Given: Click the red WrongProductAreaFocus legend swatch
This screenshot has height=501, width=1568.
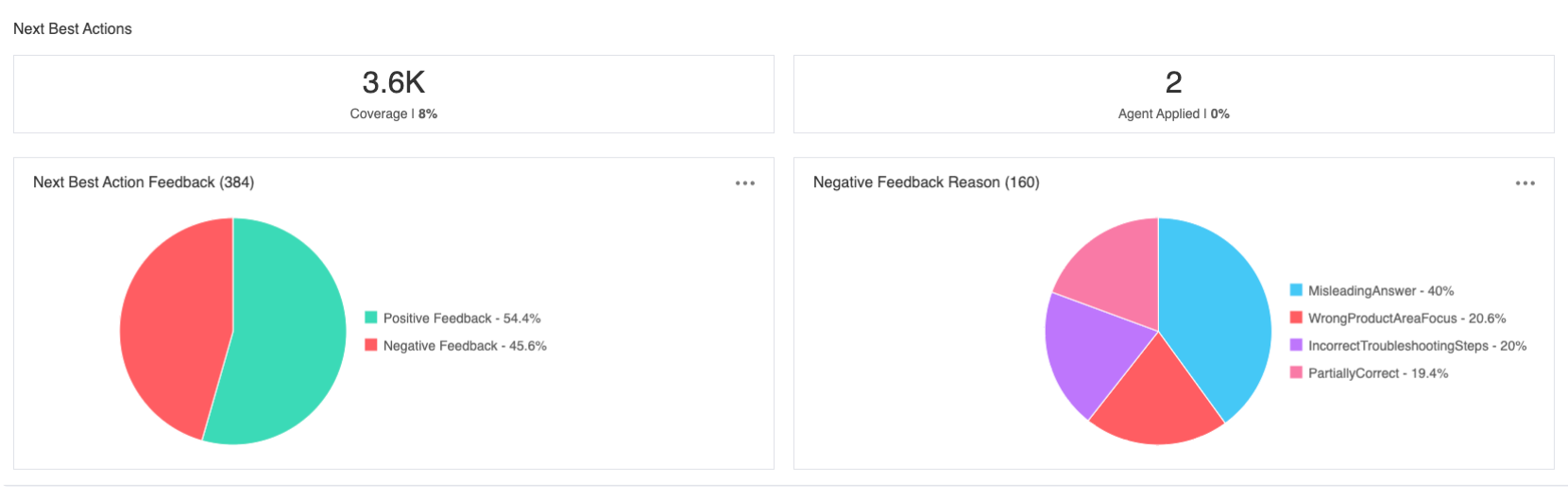Looking at the screenshot, I should click(x=1296, y=318).
